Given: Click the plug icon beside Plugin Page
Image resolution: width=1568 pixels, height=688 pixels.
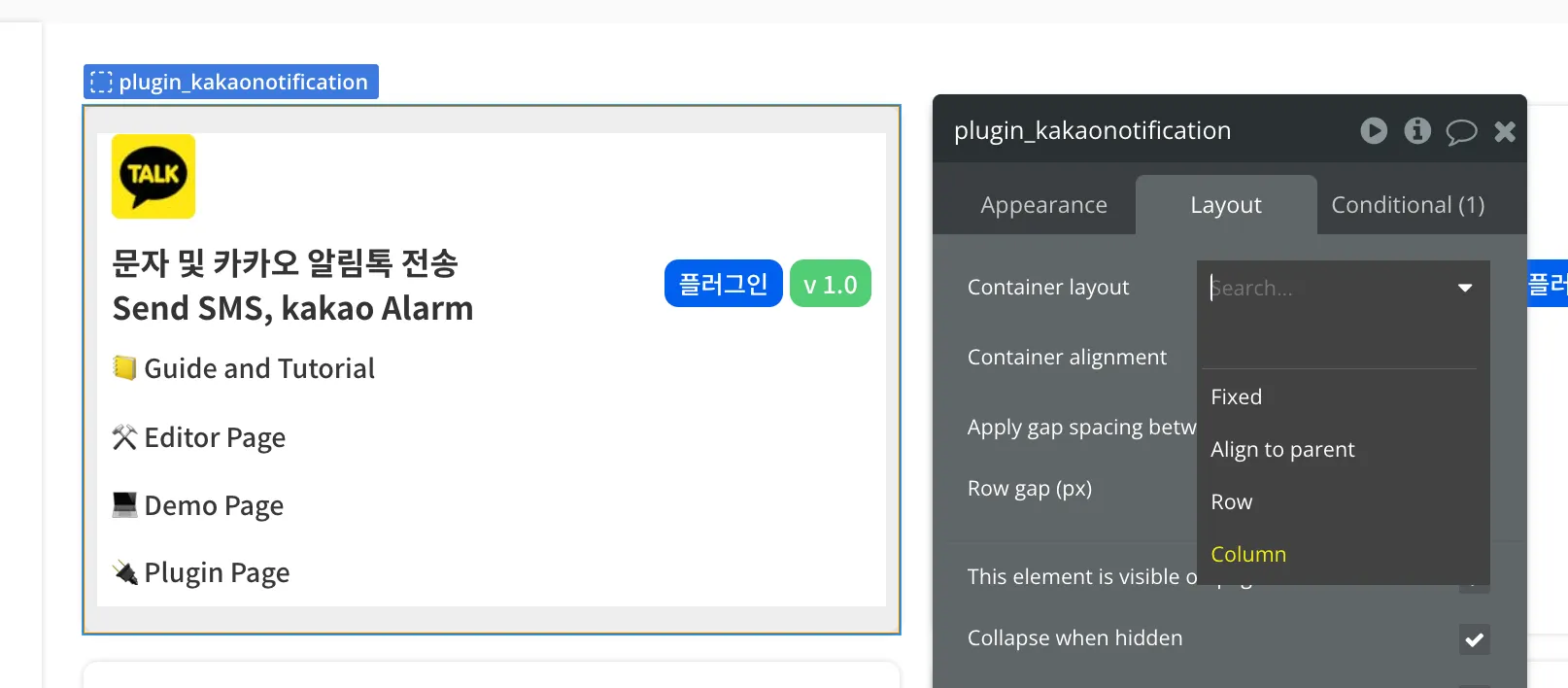Looking at the screenshot, I should pos(124,572).
